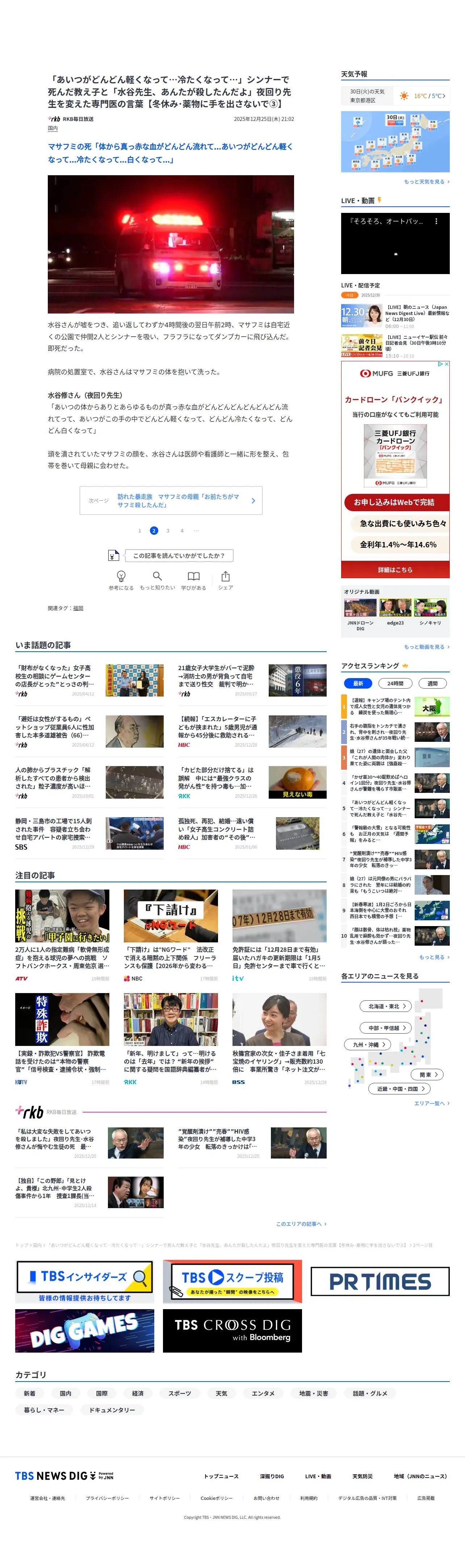Screen dimensions: 465x1568
Task: Select the ドキュメンタリー category chip
Action: point(112,1410)
